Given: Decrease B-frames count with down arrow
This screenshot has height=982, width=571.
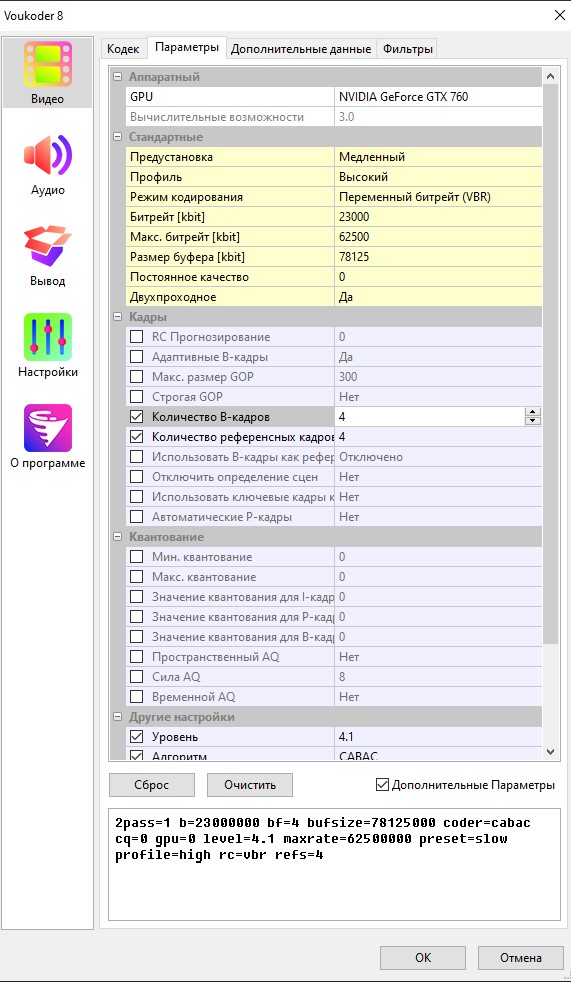Looking at the screenshot, I should [533, 421].
